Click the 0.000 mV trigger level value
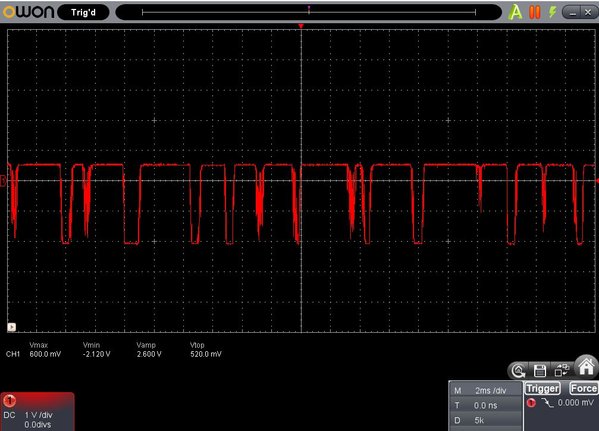This screenshot has width=599, height=431. click(x=575, y=403)
